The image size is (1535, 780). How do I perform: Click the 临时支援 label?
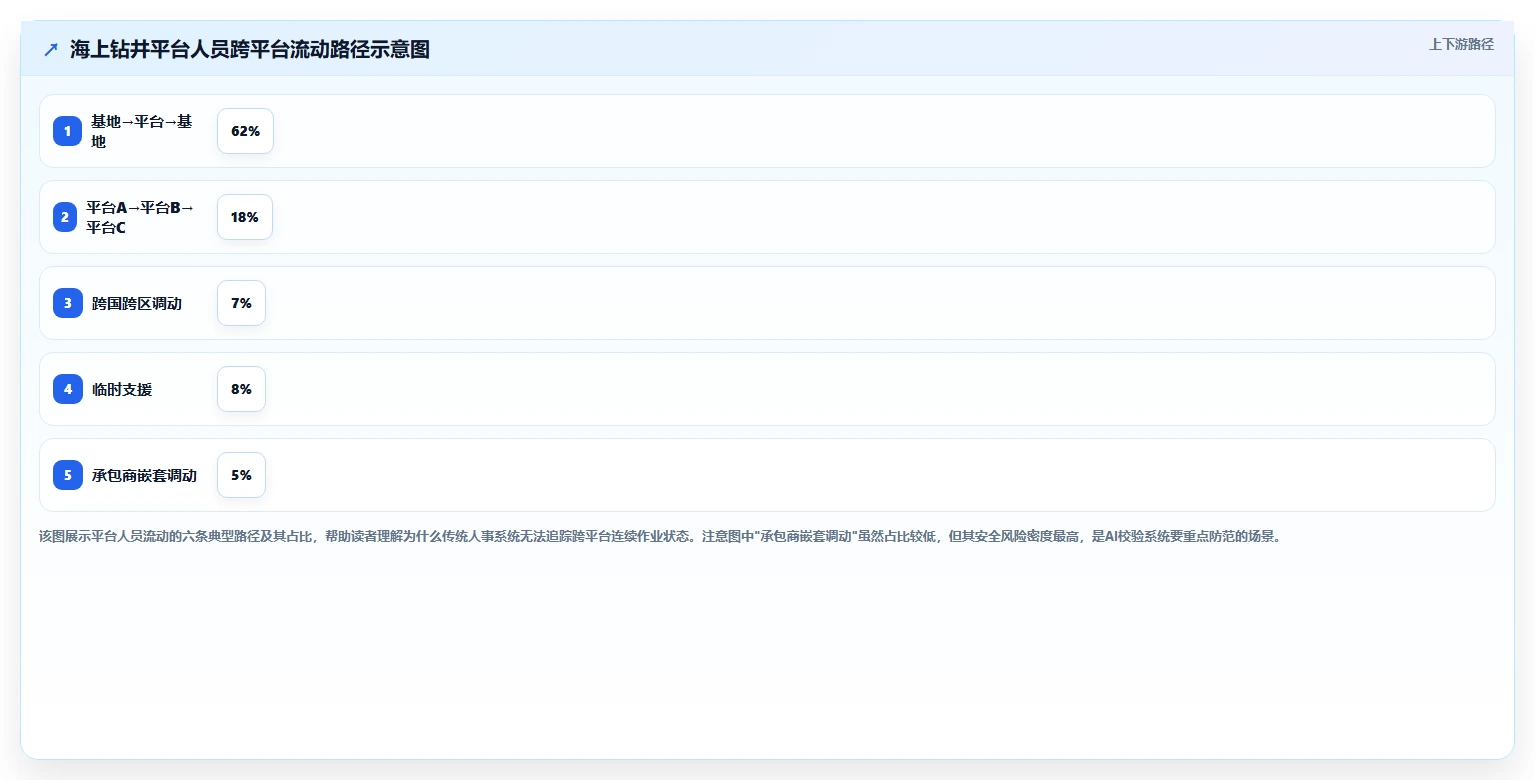tap(122, 389)
